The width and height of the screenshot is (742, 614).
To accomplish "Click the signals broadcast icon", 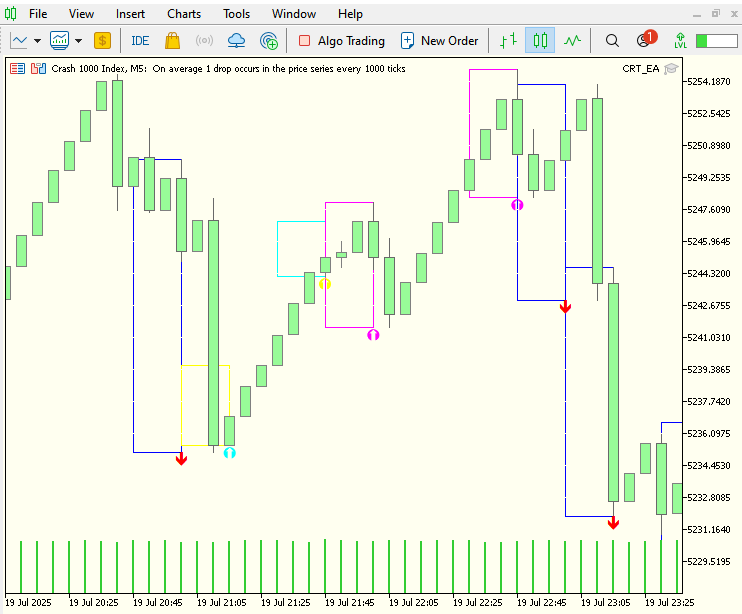I will pyautogui.click(x=204, y=41).
